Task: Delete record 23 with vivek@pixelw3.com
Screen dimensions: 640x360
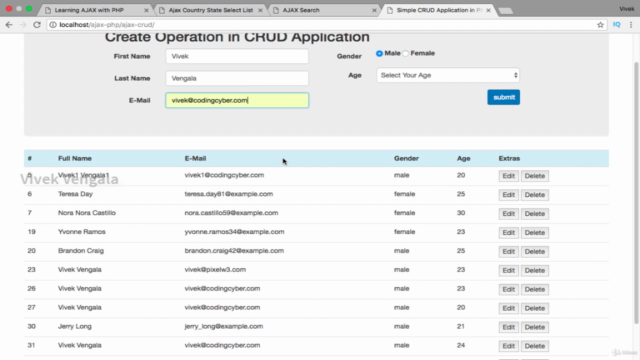Action: point(535,271)
